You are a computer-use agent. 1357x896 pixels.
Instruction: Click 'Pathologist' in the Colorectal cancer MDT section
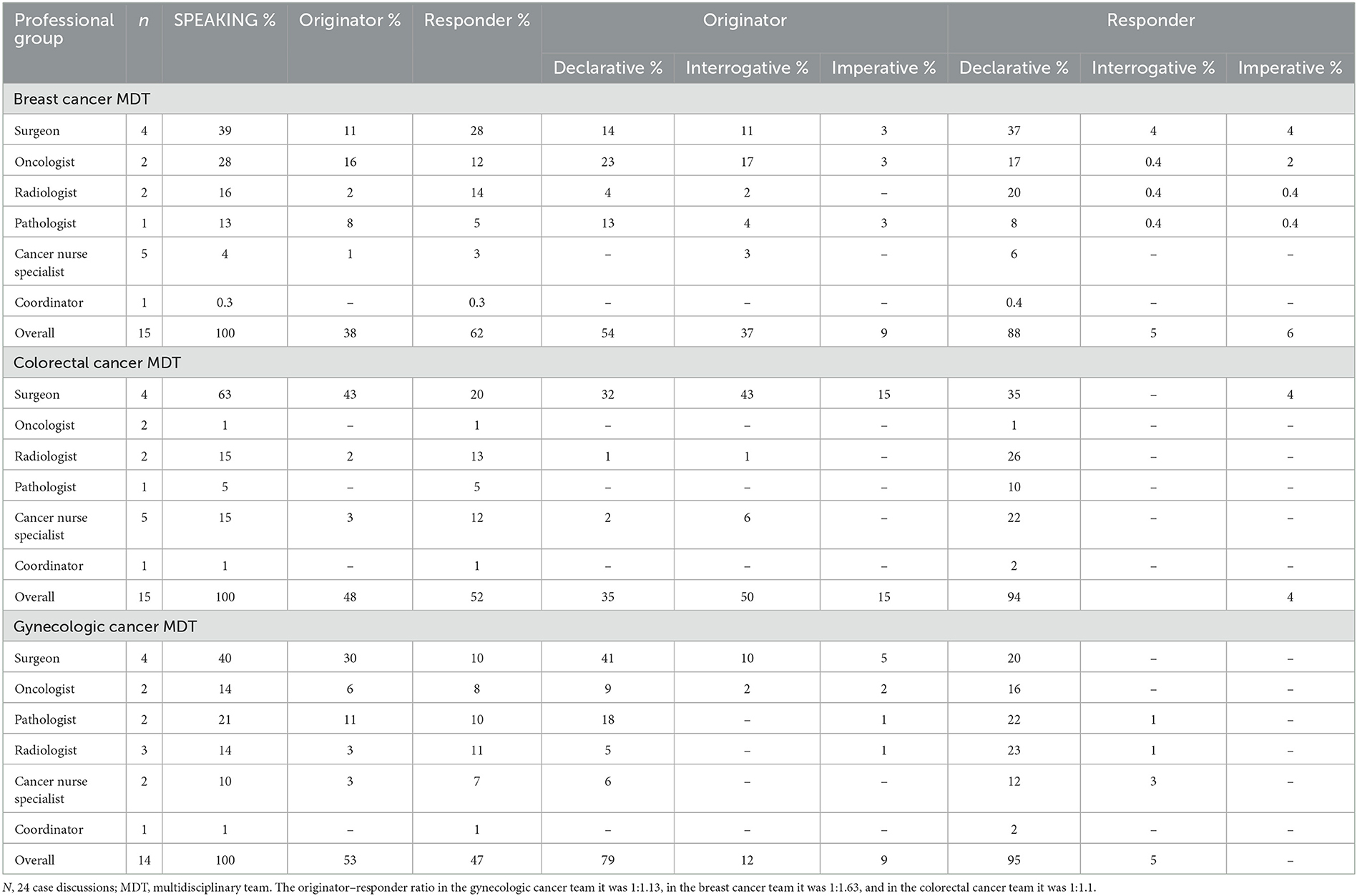(x=45, y=487)
